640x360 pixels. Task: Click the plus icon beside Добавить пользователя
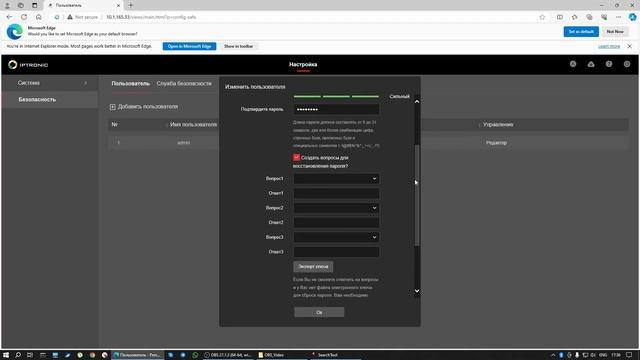coord(113,107)
